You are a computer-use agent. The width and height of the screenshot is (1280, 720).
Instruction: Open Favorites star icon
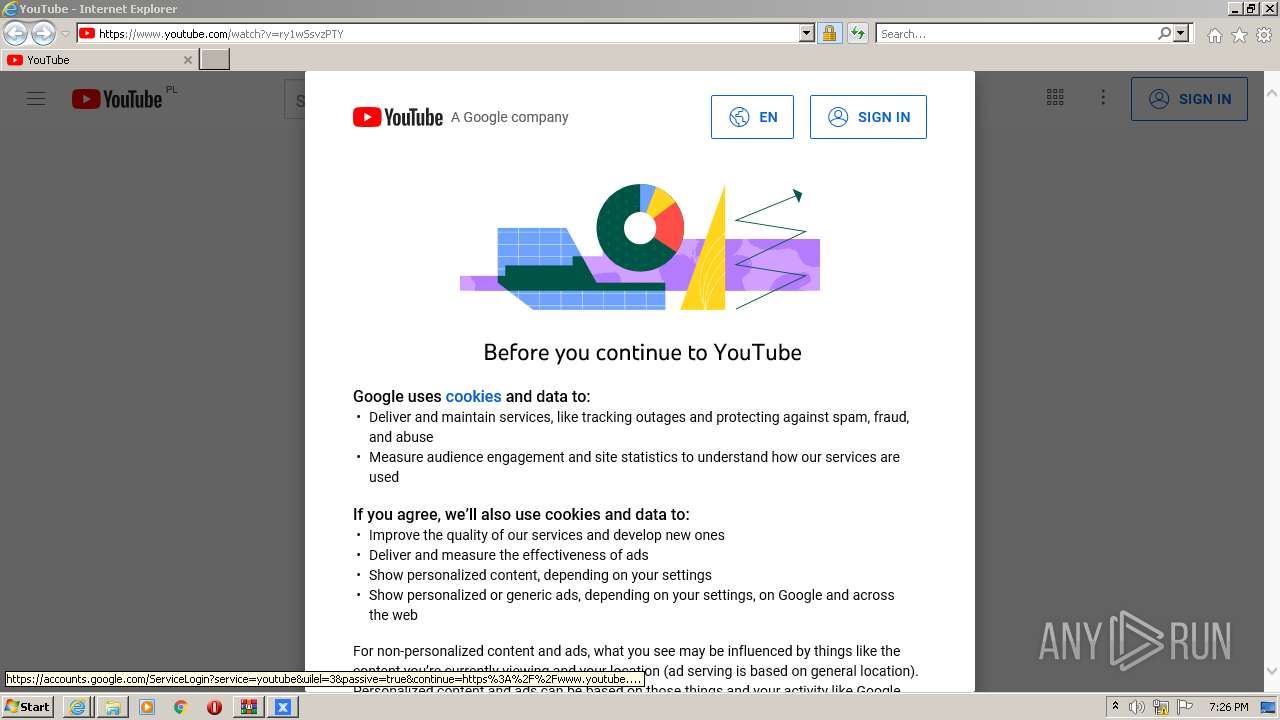[1239, 35]
